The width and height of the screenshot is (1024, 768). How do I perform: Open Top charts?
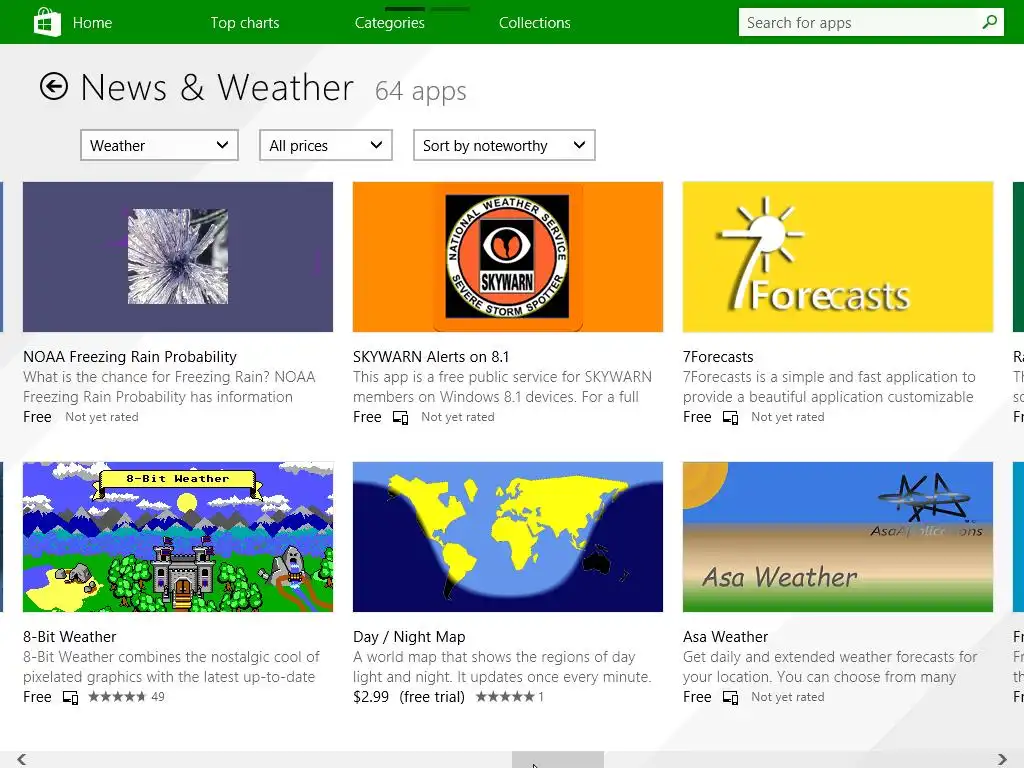[x=245, y=23]
